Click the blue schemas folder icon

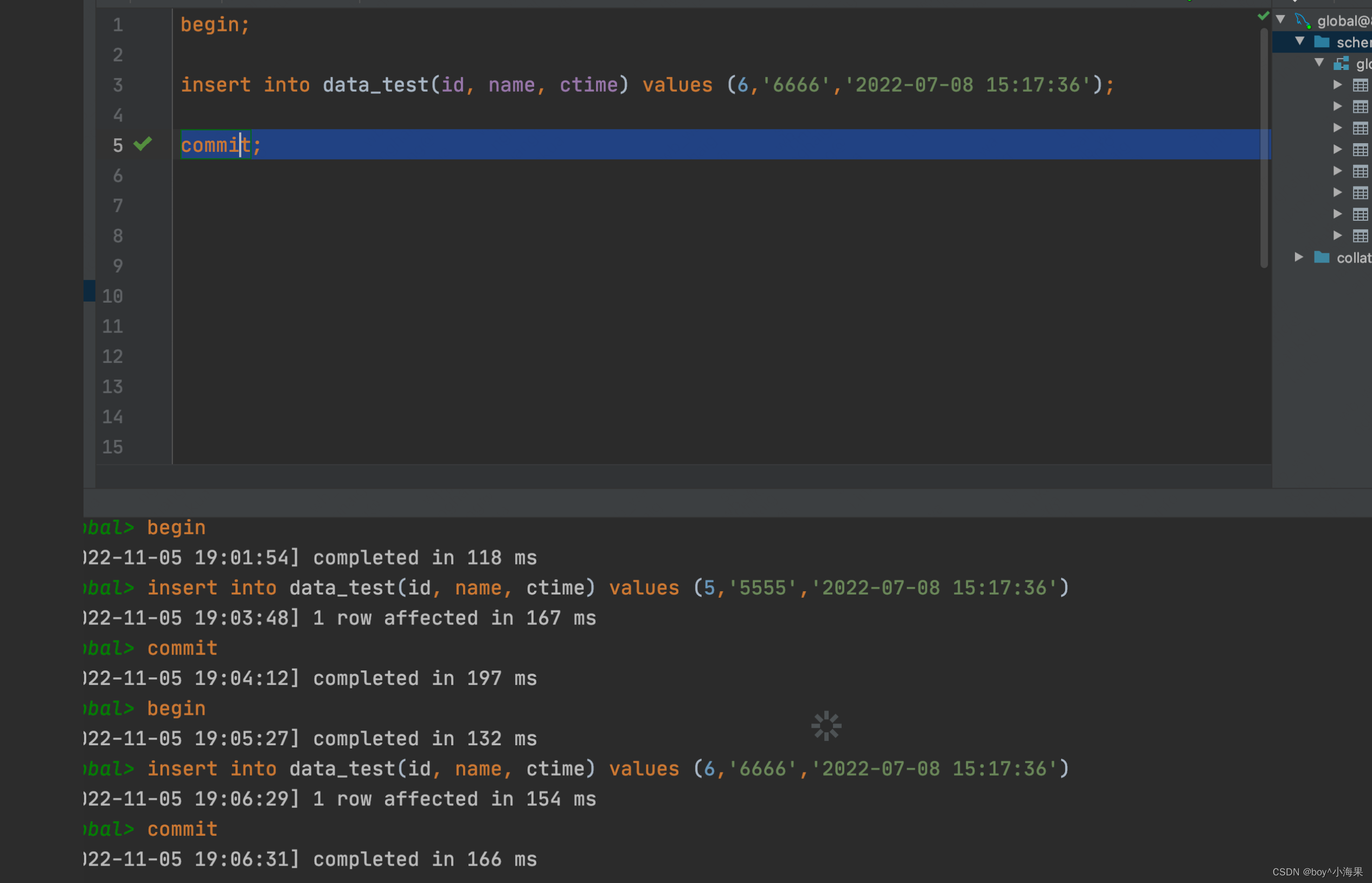pyautogui.click(x=1321, y=42)
